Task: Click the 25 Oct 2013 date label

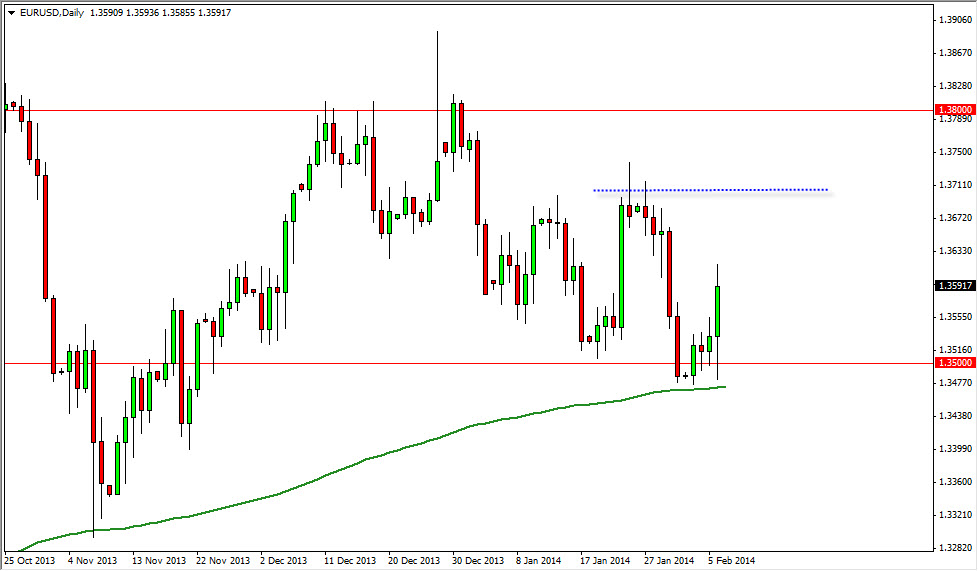Action: 30,560
